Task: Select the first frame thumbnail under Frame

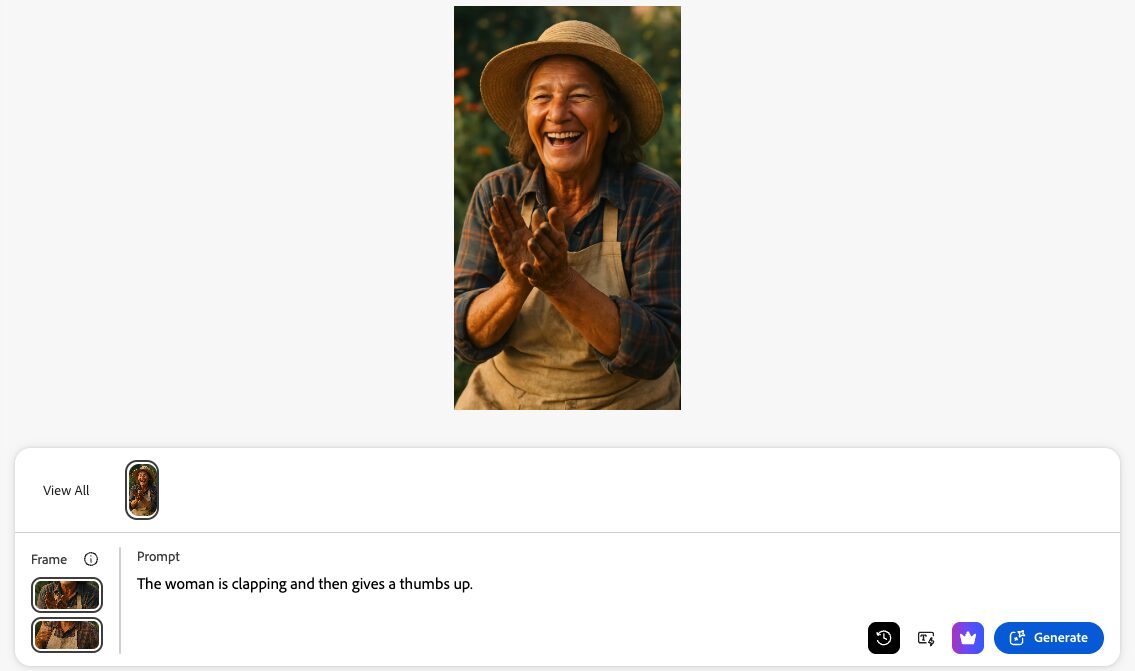Action: pyautogui.click(x=67, y=595)
